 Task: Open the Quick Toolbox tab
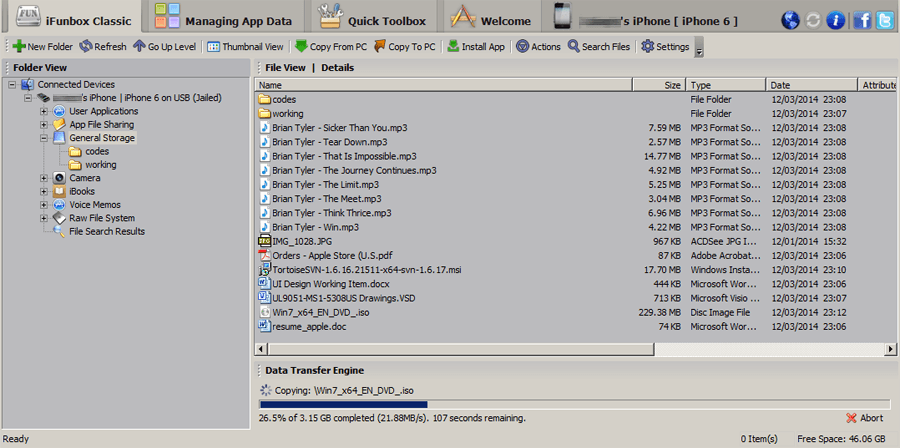click(373, 17)
